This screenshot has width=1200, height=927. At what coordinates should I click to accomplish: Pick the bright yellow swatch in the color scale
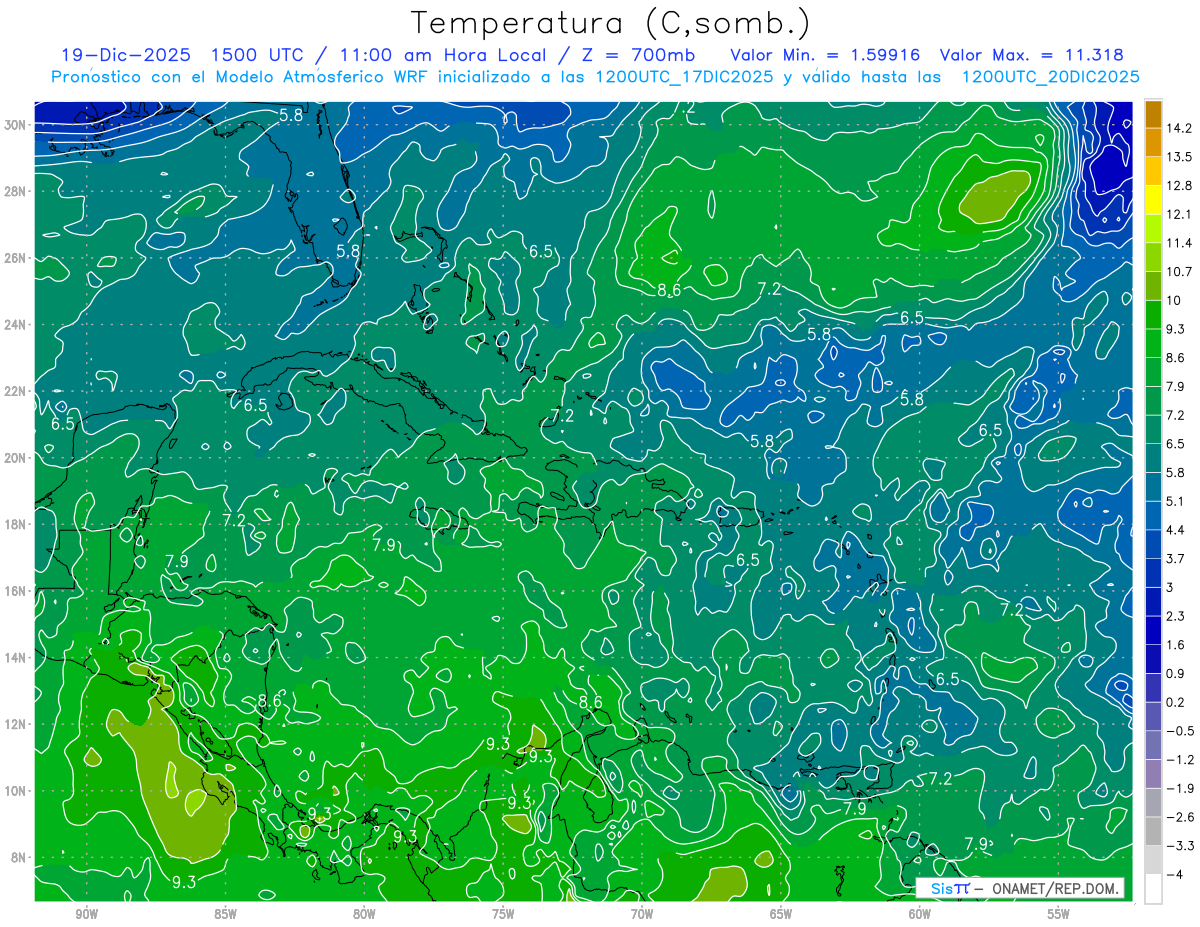click(1153, 200)
